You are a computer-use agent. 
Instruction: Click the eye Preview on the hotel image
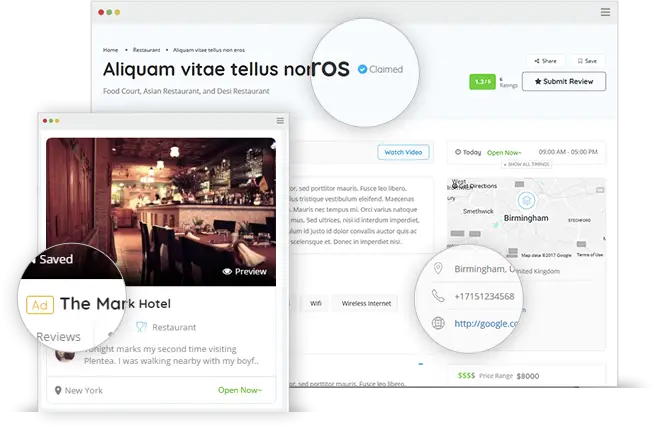(x=244, y=271)
